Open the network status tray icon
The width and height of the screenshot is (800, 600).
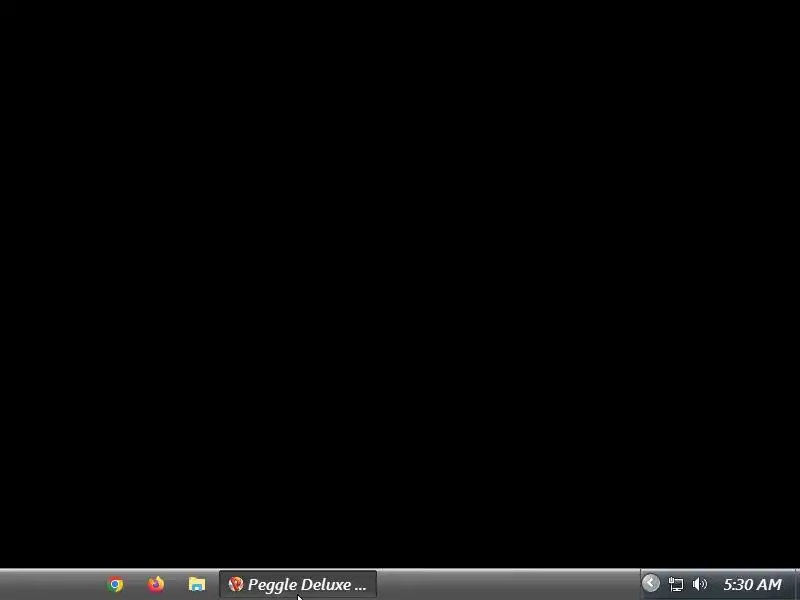click(x=676, y=584)
